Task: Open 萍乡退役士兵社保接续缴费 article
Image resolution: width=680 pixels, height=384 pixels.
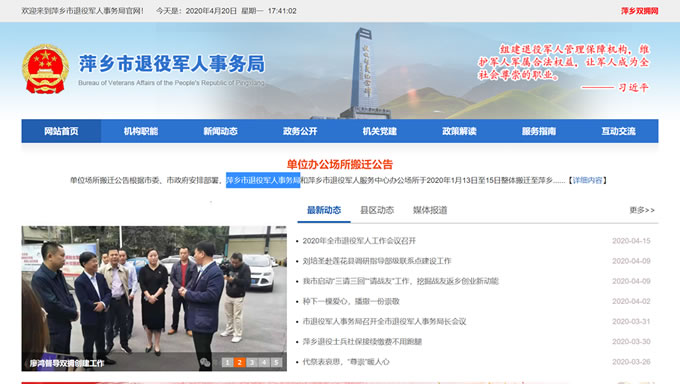Action: (x=362, y=341)
